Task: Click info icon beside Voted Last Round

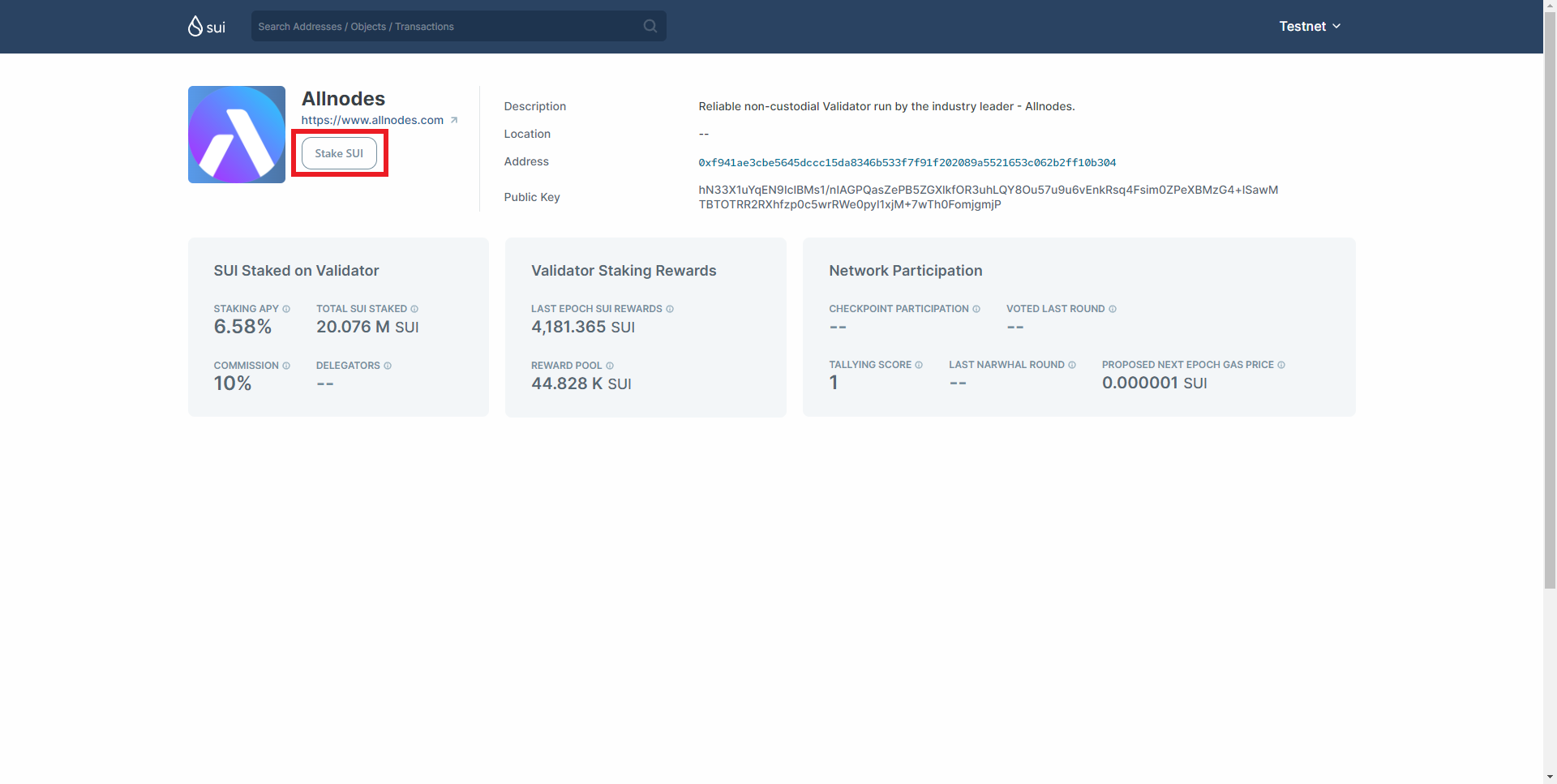Action: 1113,309
